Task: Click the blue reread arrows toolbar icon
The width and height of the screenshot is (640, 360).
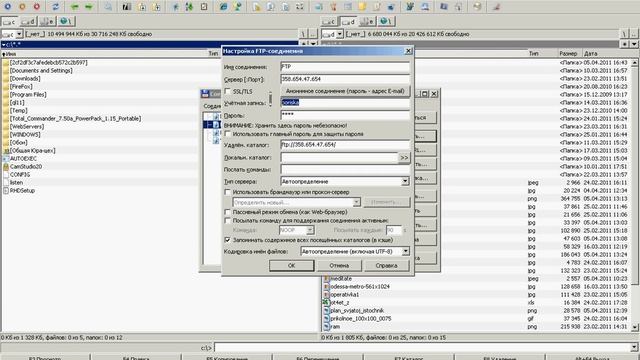Action: (56, 7)
